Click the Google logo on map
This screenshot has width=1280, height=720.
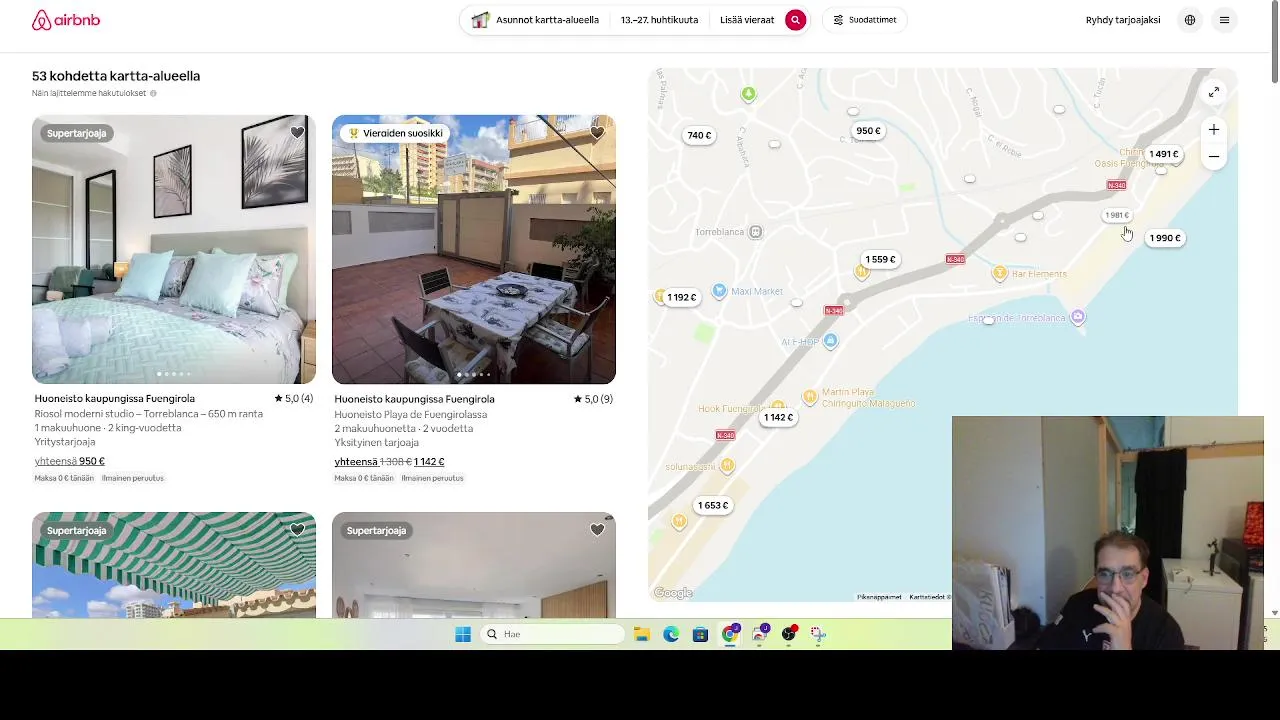point(673,593)
